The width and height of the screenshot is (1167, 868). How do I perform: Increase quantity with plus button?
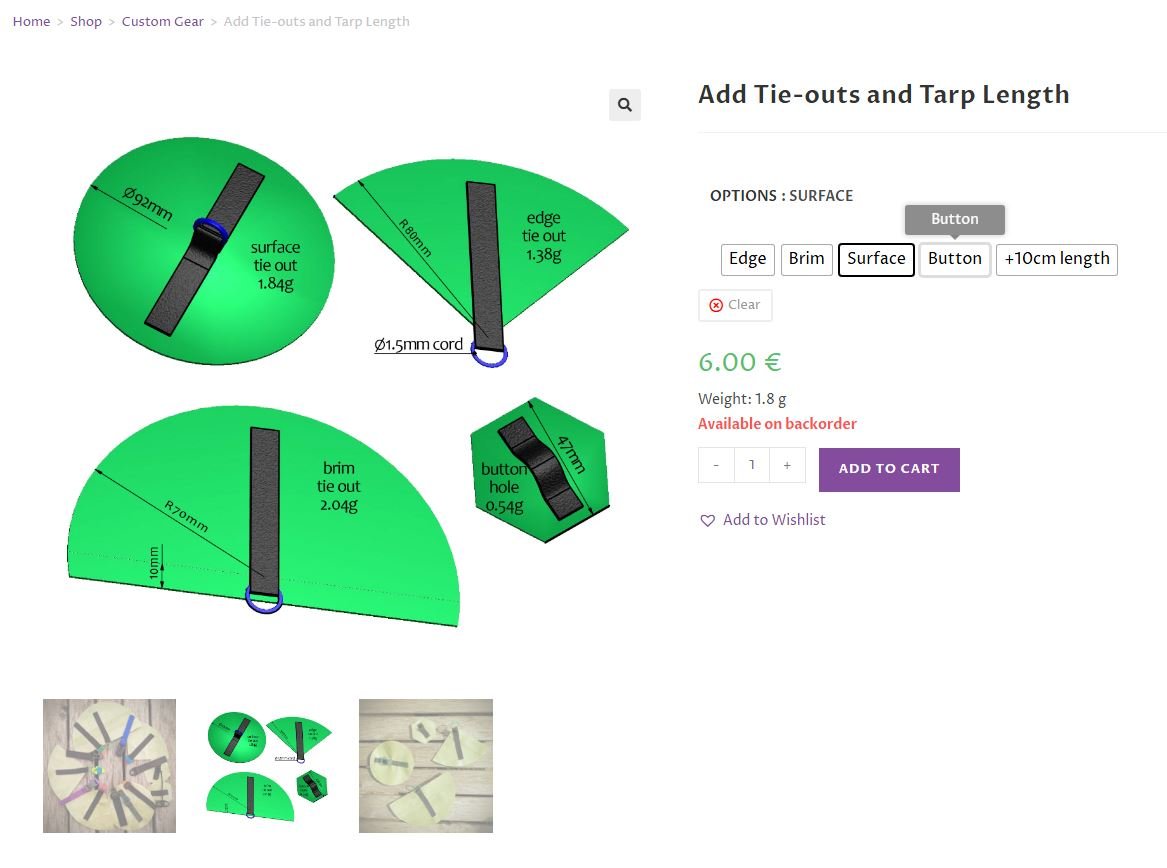[787, 465]
